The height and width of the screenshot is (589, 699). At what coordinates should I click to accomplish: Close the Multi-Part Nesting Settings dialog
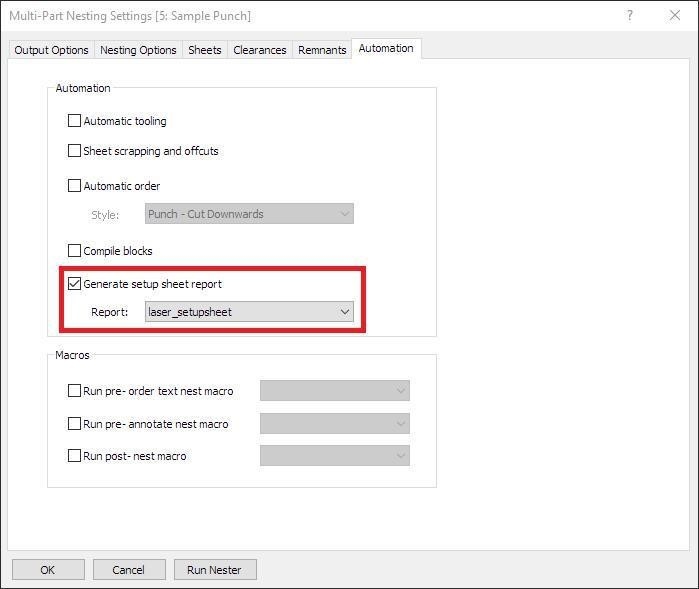(675, 16)
